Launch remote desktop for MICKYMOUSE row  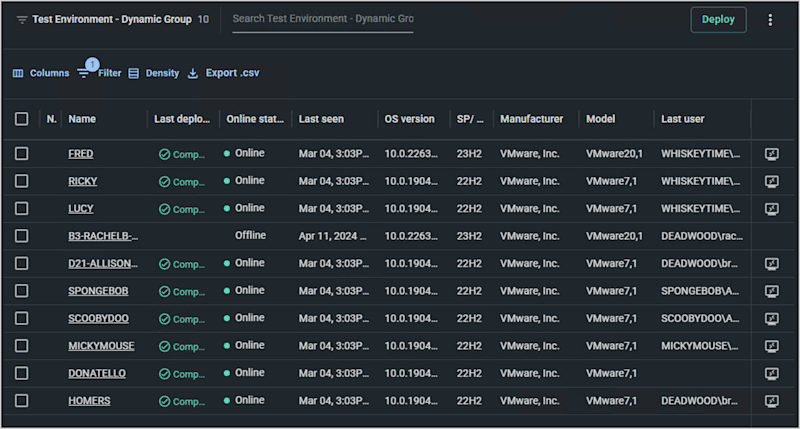(x=771, y=346)
